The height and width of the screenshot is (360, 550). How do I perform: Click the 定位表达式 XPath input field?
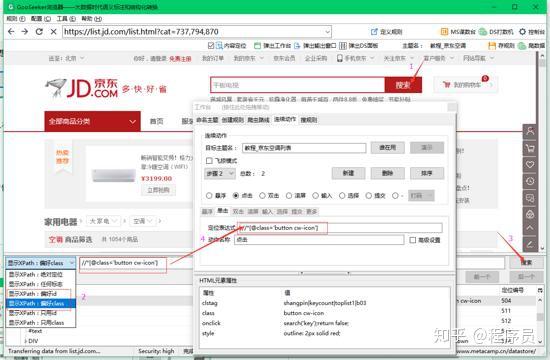coord(340,228)
